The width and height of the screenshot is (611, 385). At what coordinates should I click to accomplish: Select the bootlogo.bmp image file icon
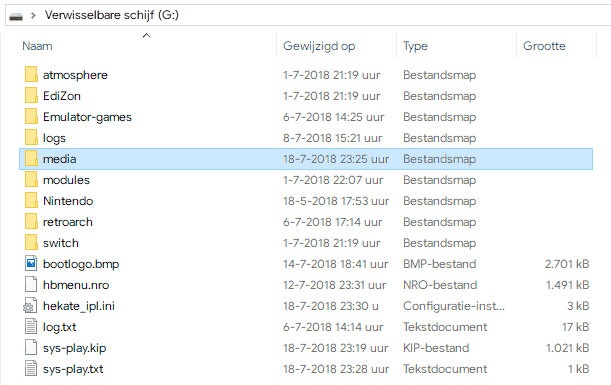tap(31, 263)
